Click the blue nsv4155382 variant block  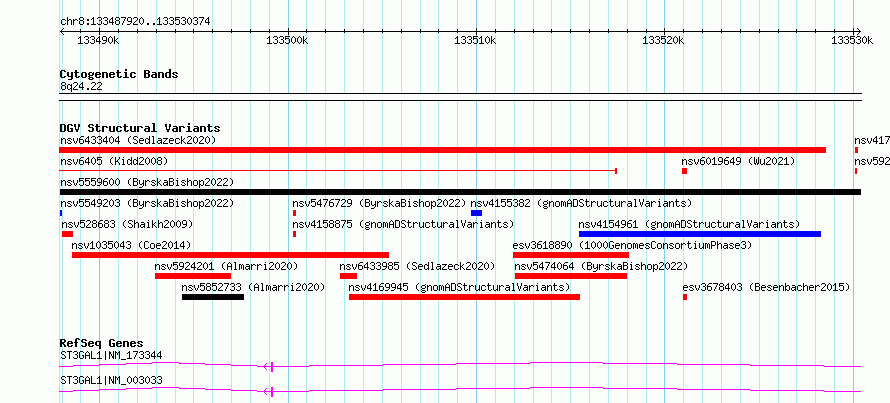pyautogui.click(x=476, y=213)
